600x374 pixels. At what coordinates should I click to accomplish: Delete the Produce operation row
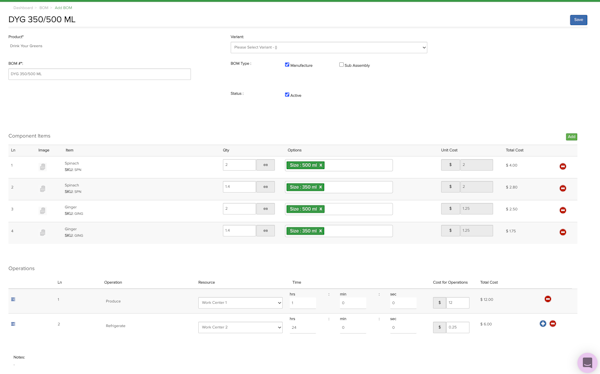(x=548, y=299)
